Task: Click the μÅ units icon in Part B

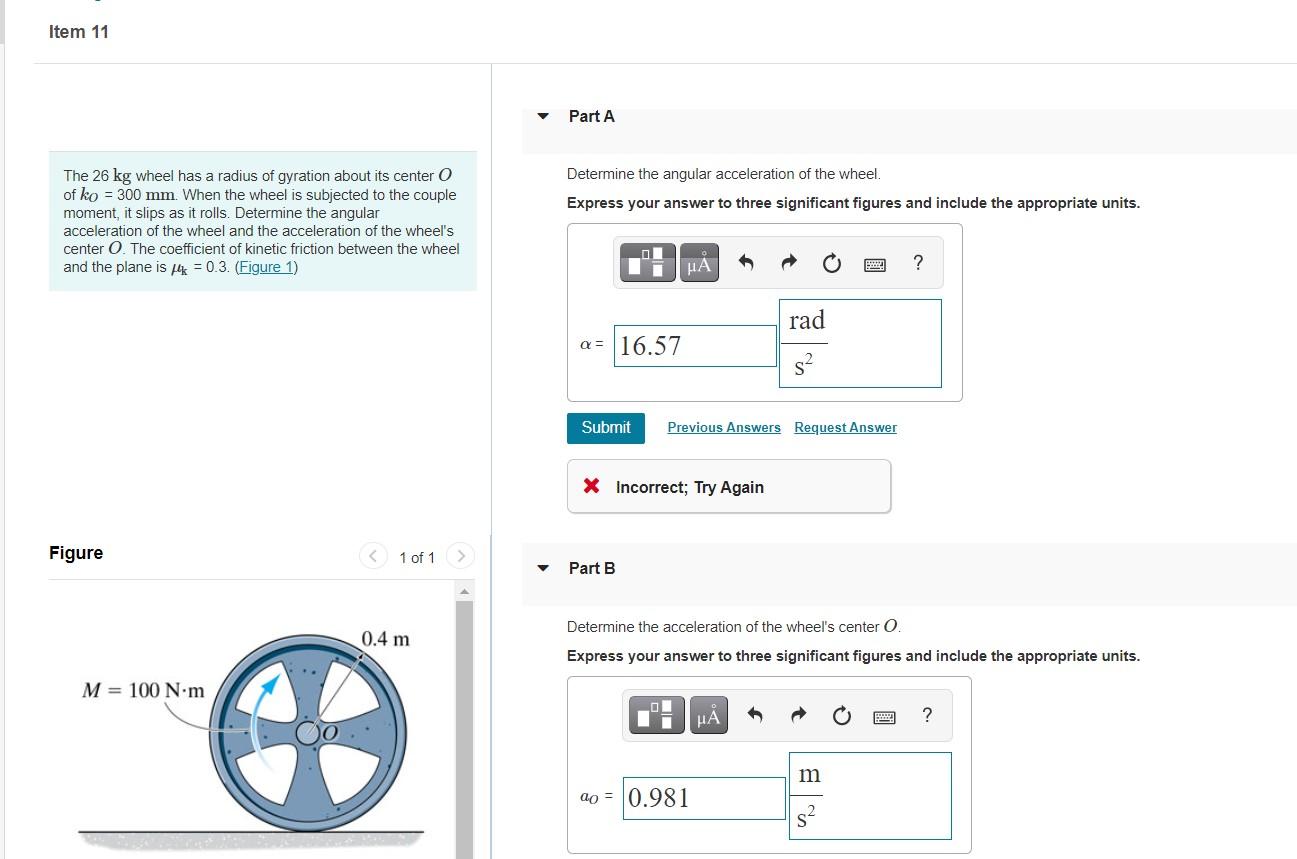Action: [x=708, y=715]
